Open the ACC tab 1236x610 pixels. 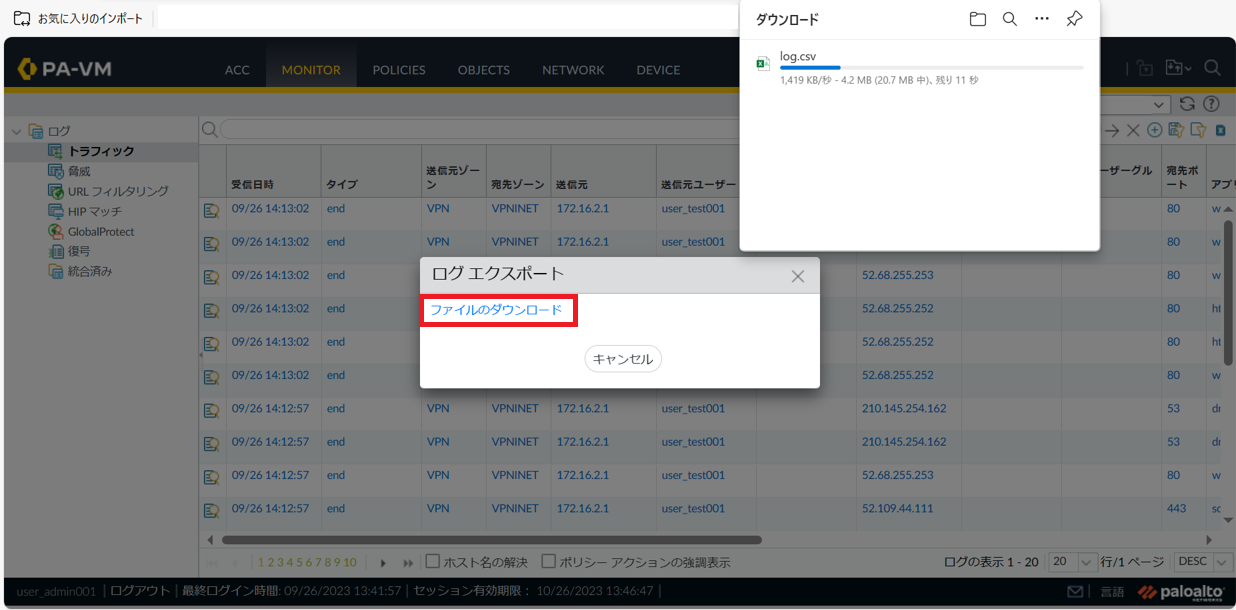tap(237, 70)
